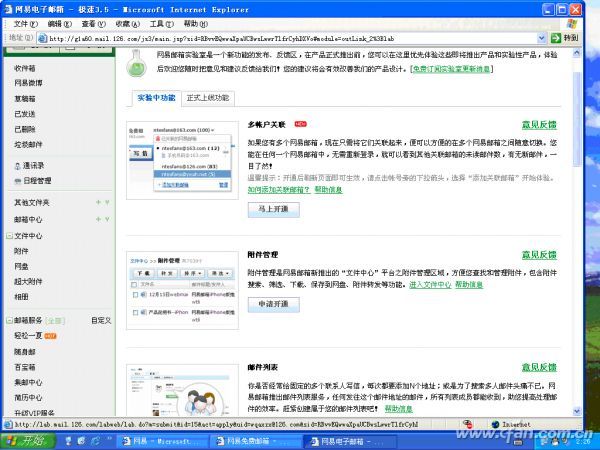Click 帮助信息 link under 附件管理

469,285
